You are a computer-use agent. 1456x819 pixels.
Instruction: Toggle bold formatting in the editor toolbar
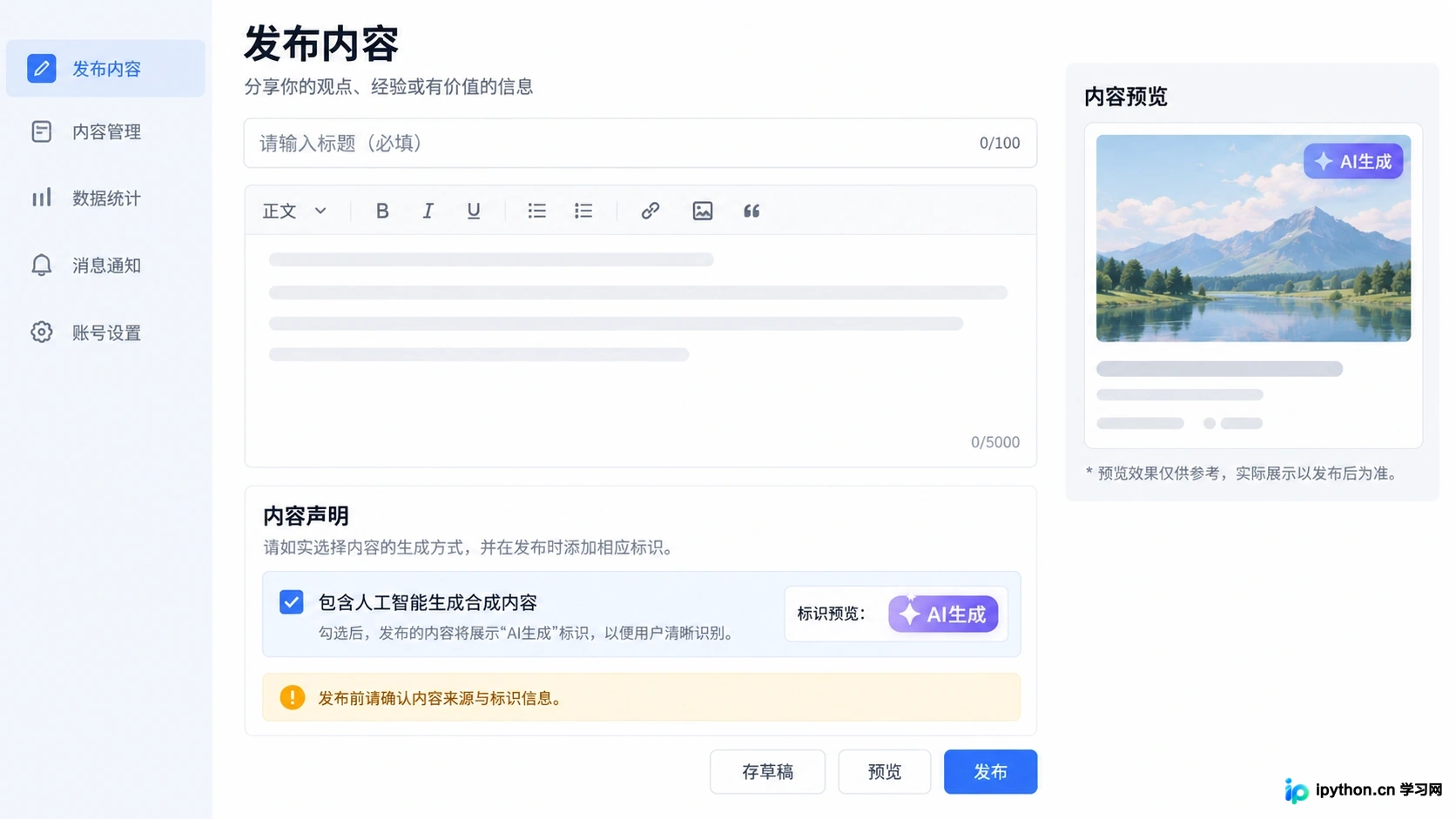pos(382,211)
